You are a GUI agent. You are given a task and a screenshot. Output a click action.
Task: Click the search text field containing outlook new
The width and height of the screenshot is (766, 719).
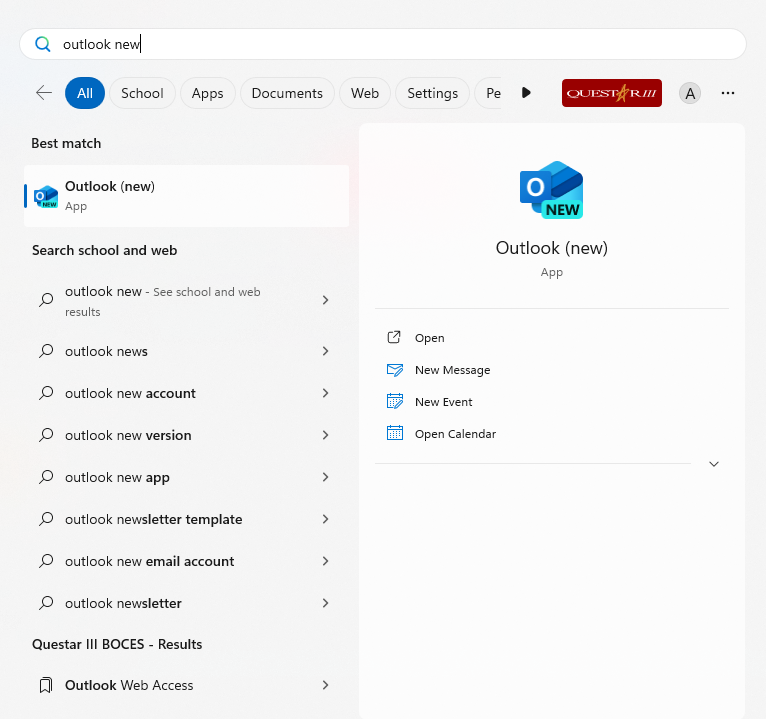coord(383,44)
